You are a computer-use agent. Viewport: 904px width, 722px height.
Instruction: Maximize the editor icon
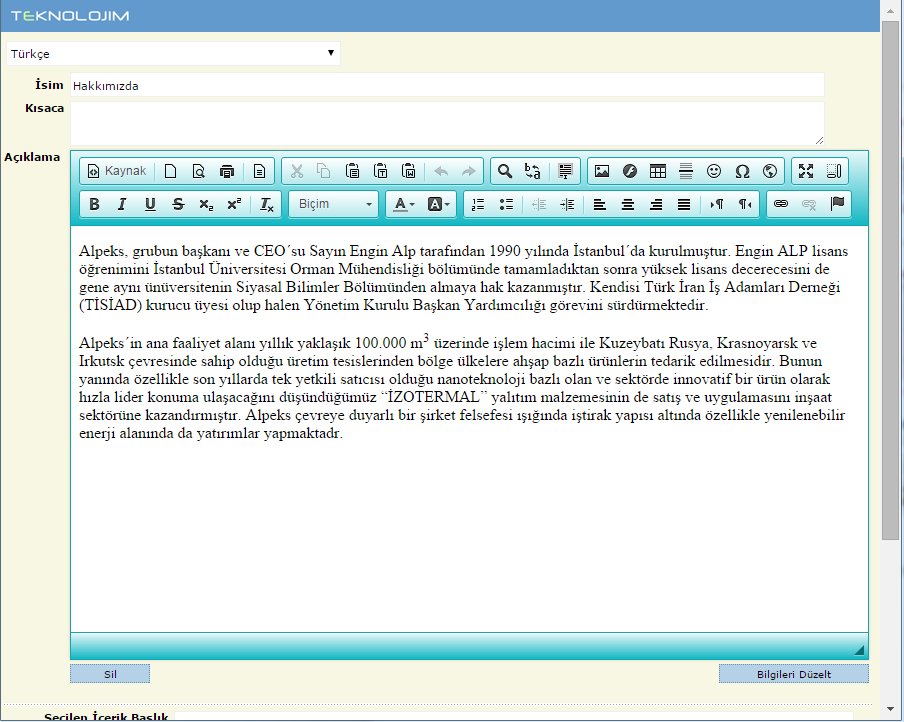(806, 171)
